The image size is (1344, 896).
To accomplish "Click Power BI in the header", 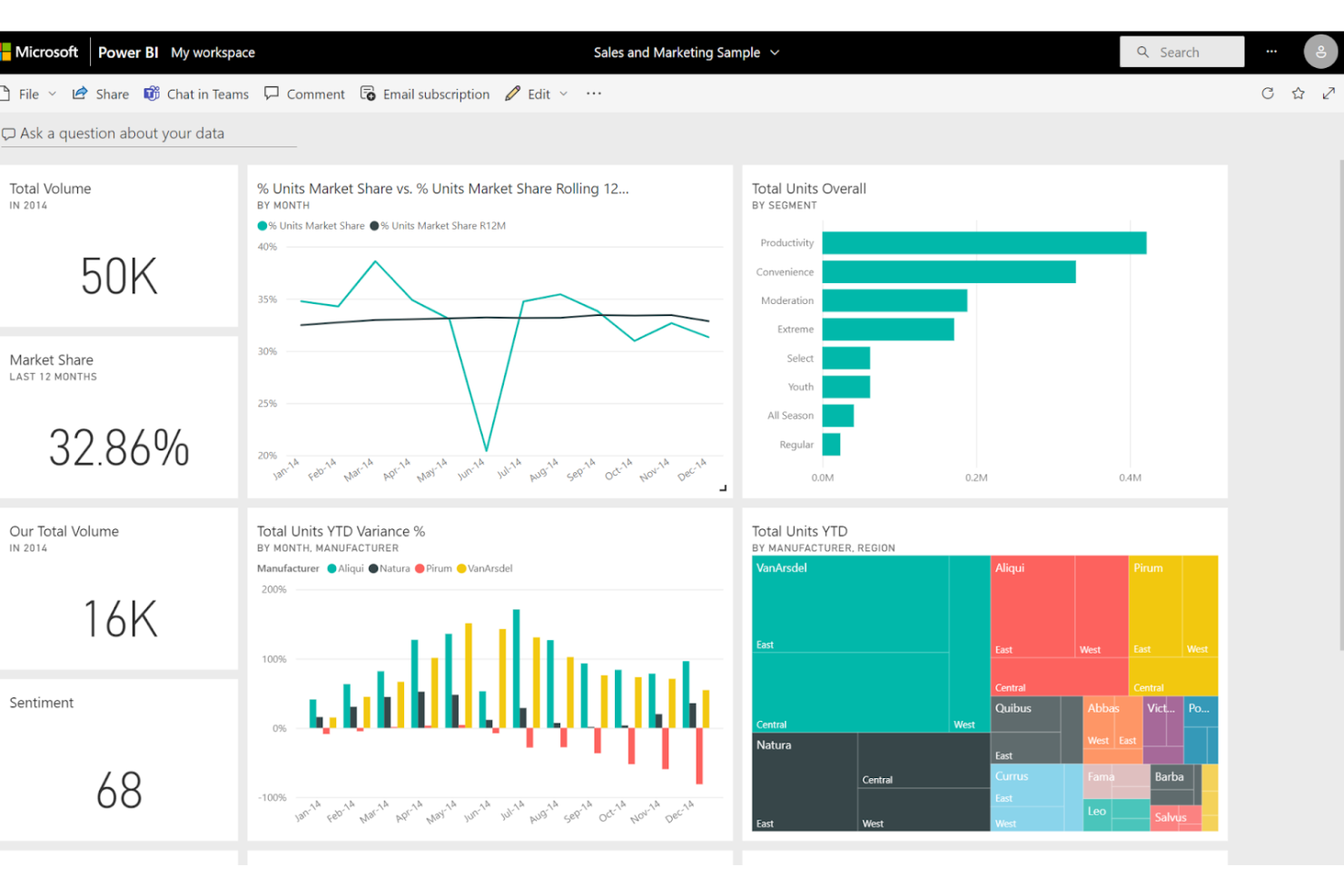I will [x=127, y=52].
